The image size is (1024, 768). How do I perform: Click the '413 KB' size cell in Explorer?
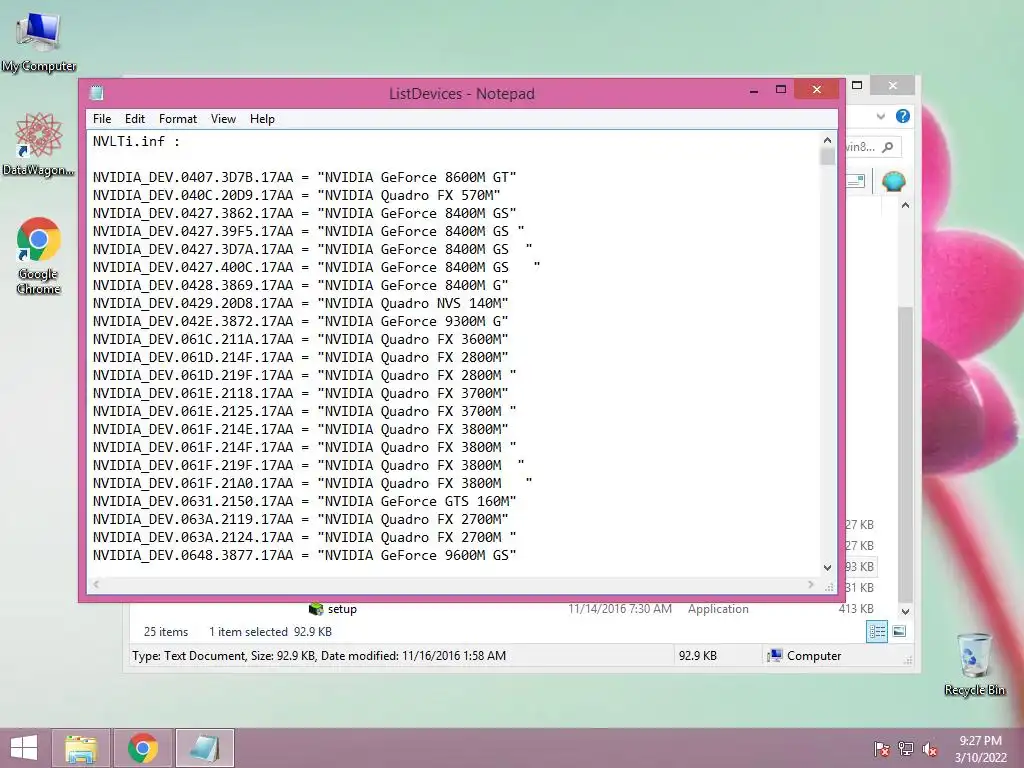(x=856, y=609)
